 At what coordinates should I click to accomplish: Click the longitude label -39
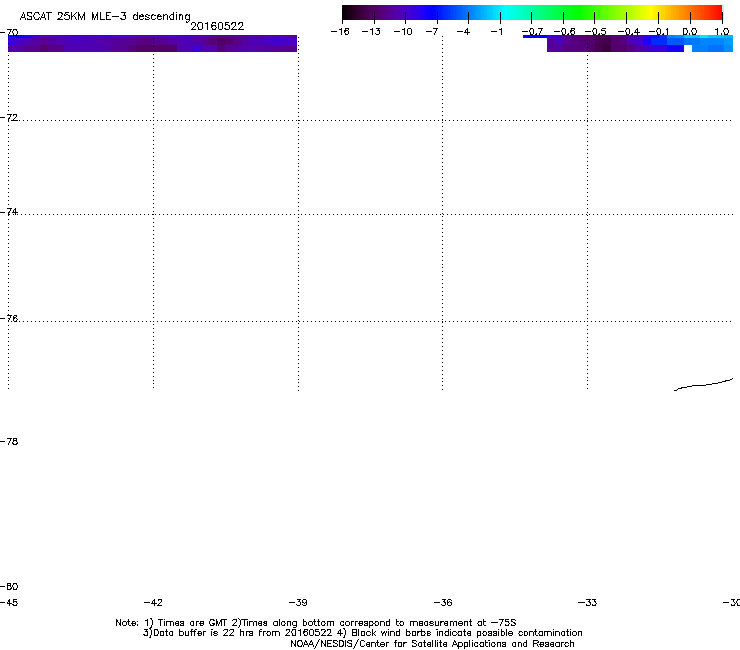pyautogui.click(x=298, y=602)
